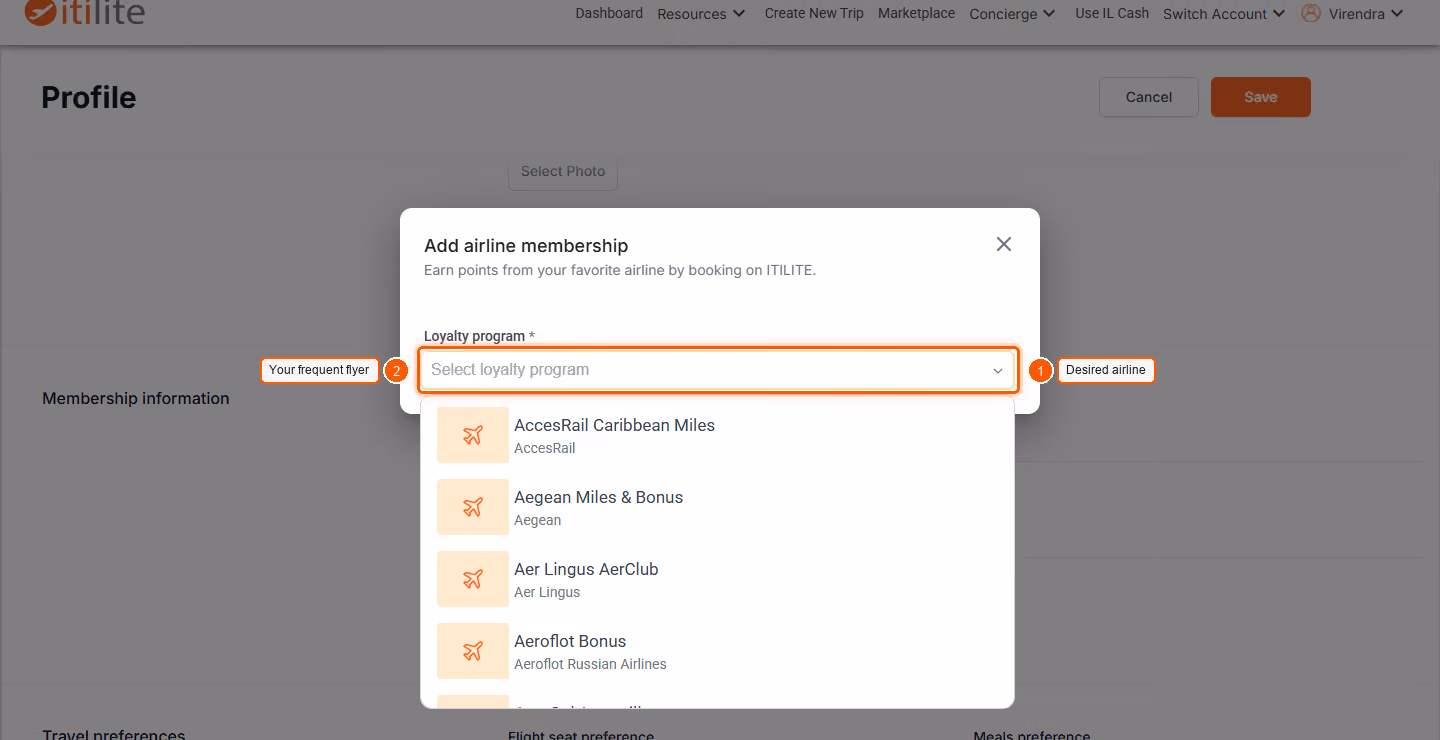Choose Aegean Miles & Bonus program
The width and height of the screenshot is (1440, 740).
click(x=718, y=507)
